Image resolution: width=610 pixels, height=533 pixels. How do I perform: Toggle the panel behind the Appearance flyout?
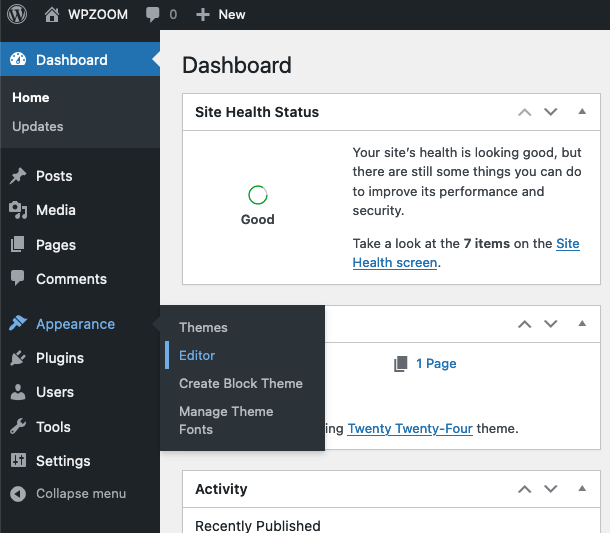pyautogui.click(x=582, y=323)
